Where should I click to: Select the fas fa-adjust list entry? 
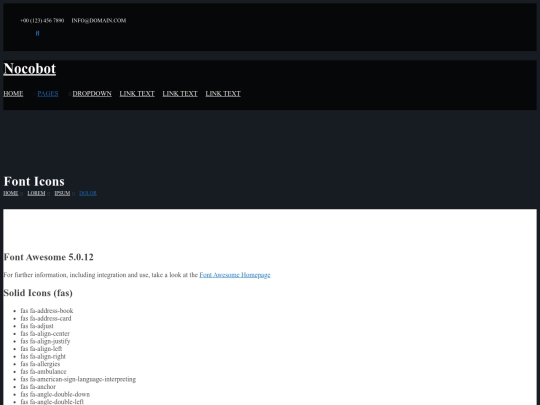tap(37, 326)
